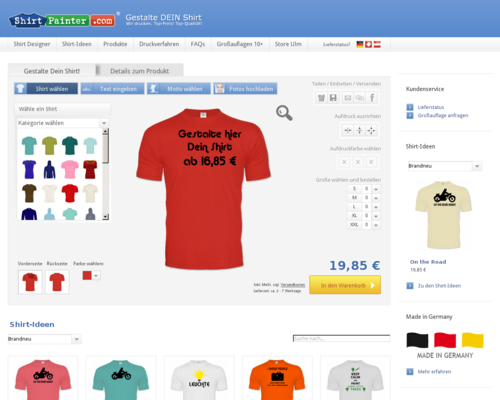This screenshot has width=500, height=400.
Task: Open Großauflage anfragen link
Action: [443, 115]
